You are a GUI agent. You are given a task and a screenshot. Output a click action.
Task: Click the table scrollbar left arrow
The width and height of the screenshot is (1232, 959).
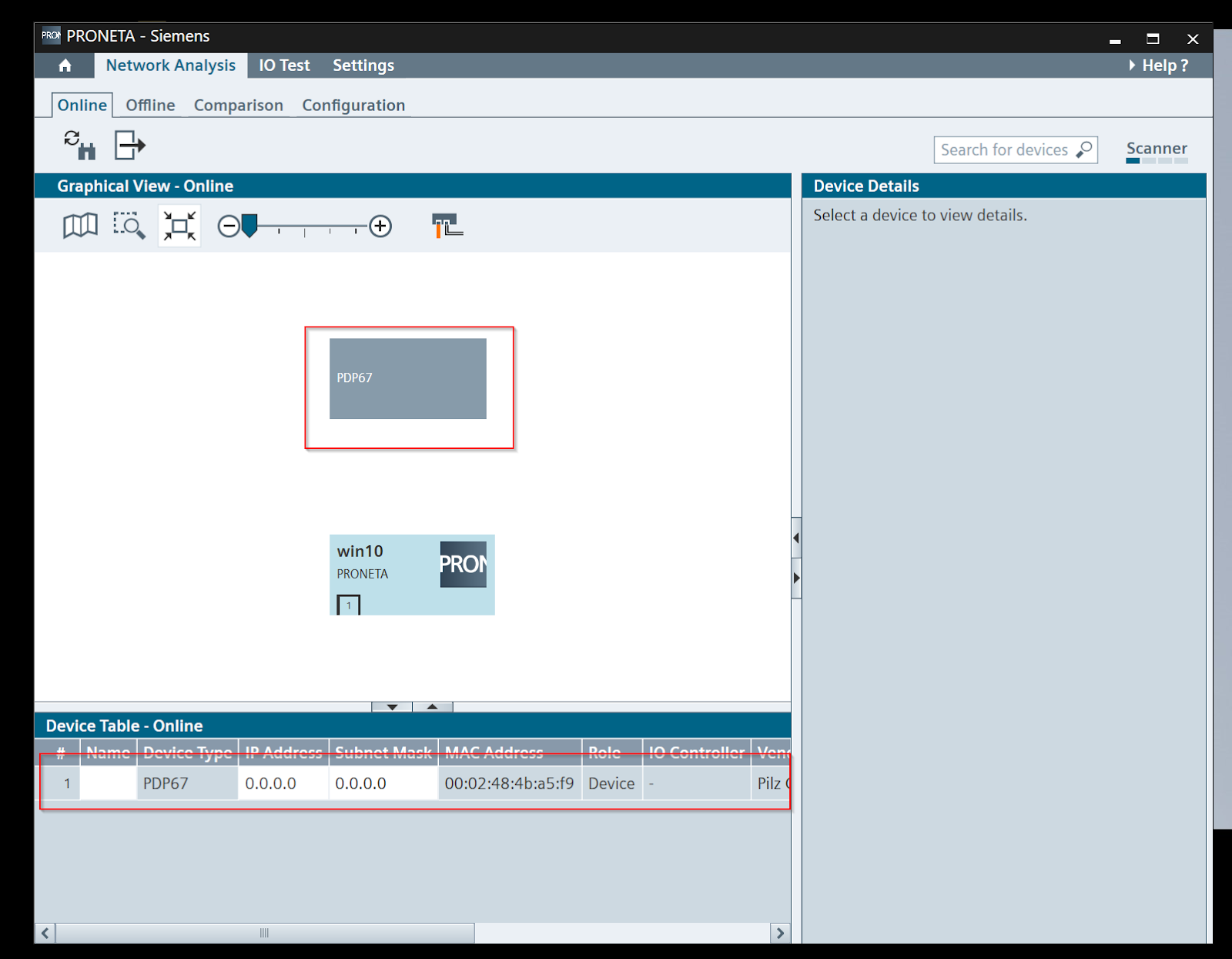click(x=45, y=933)
